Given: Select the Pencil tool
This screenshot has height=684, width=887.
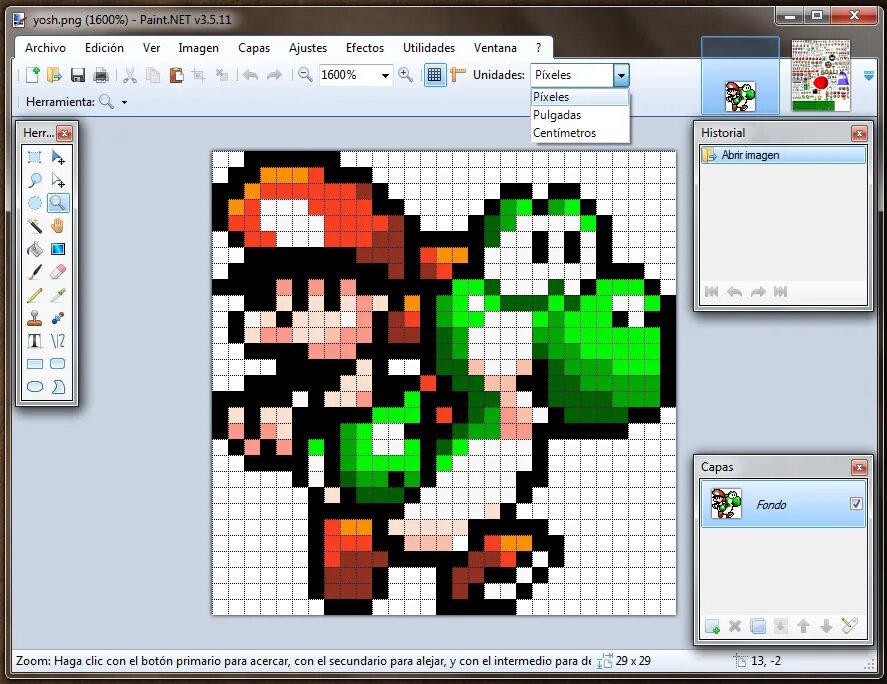Looking at the screenshot, I should pos(35,295).
